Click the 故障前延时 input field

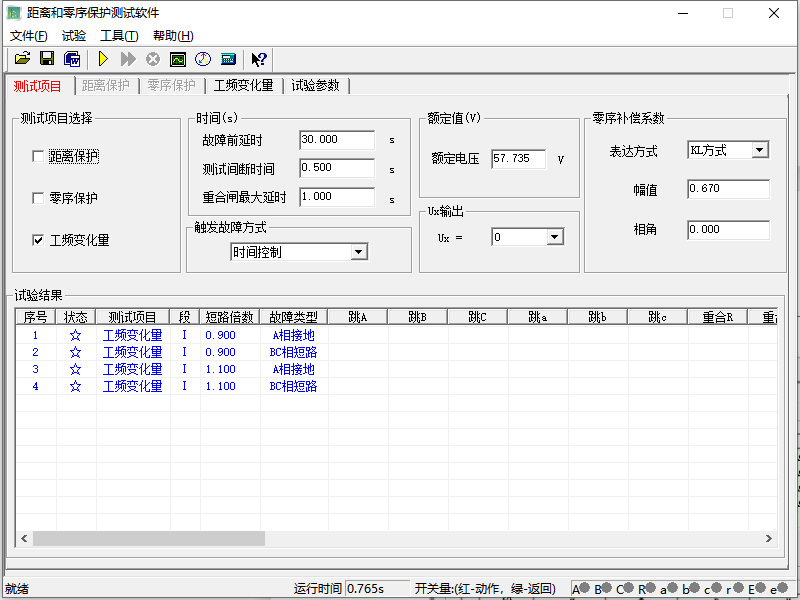pyautogui.click(x=336, y=140)
